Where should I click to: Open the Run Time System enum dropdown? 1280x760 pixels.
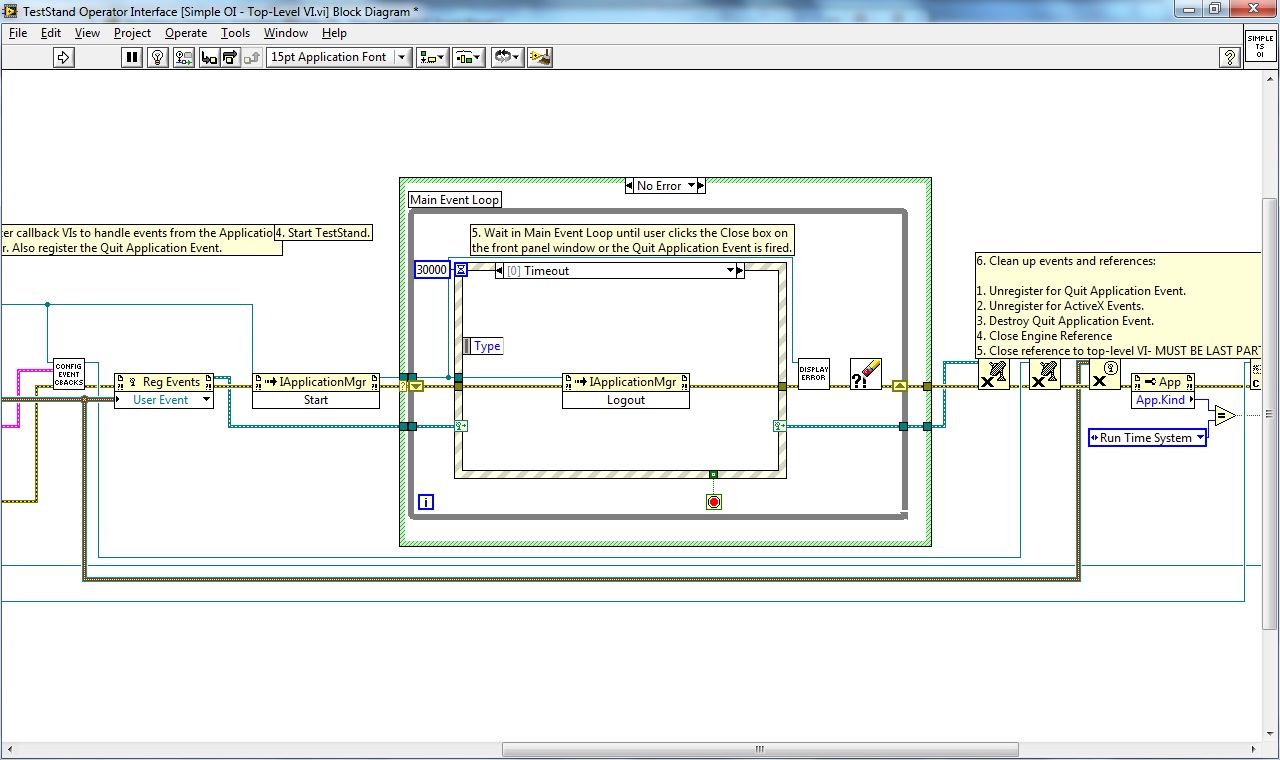(1199, 437)
